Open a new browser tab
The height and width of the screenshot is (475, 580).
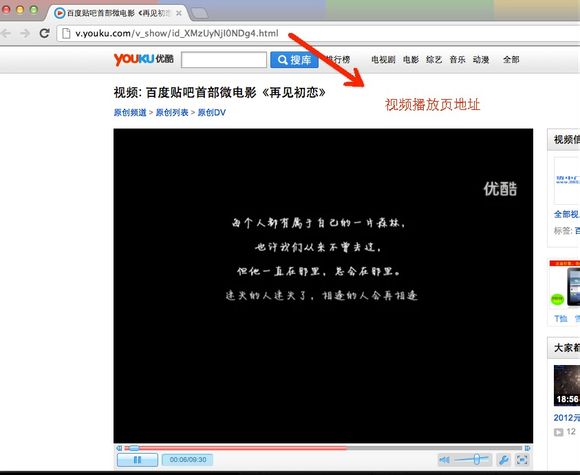[200, 13]
